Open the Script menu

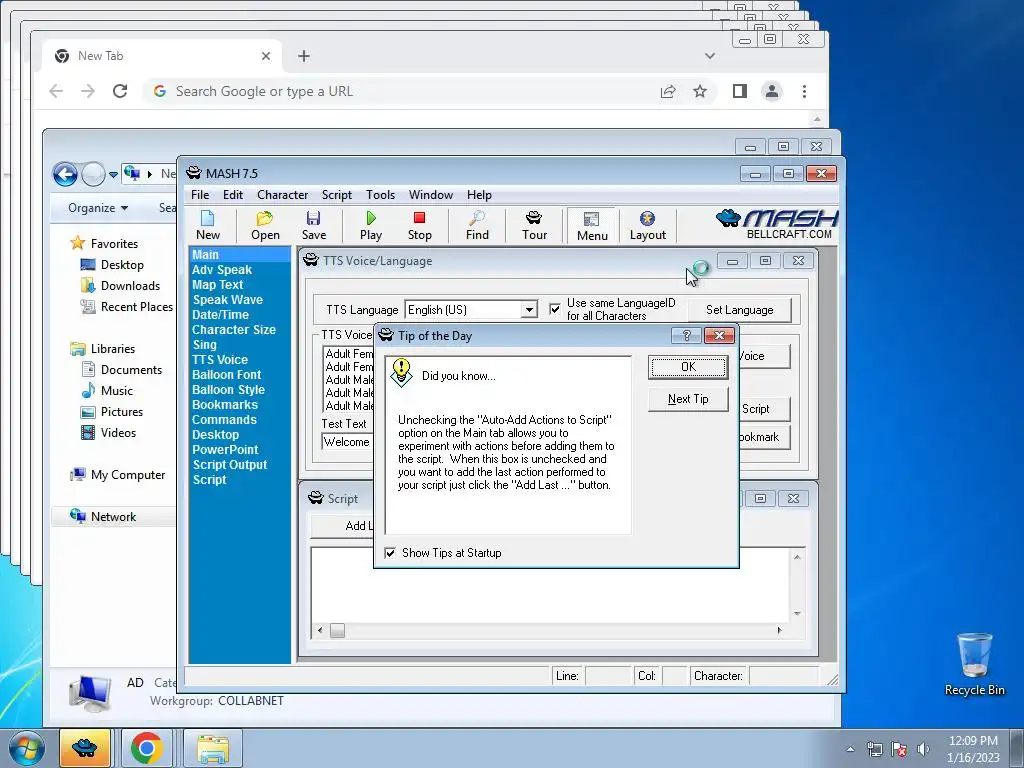(336, 195)
